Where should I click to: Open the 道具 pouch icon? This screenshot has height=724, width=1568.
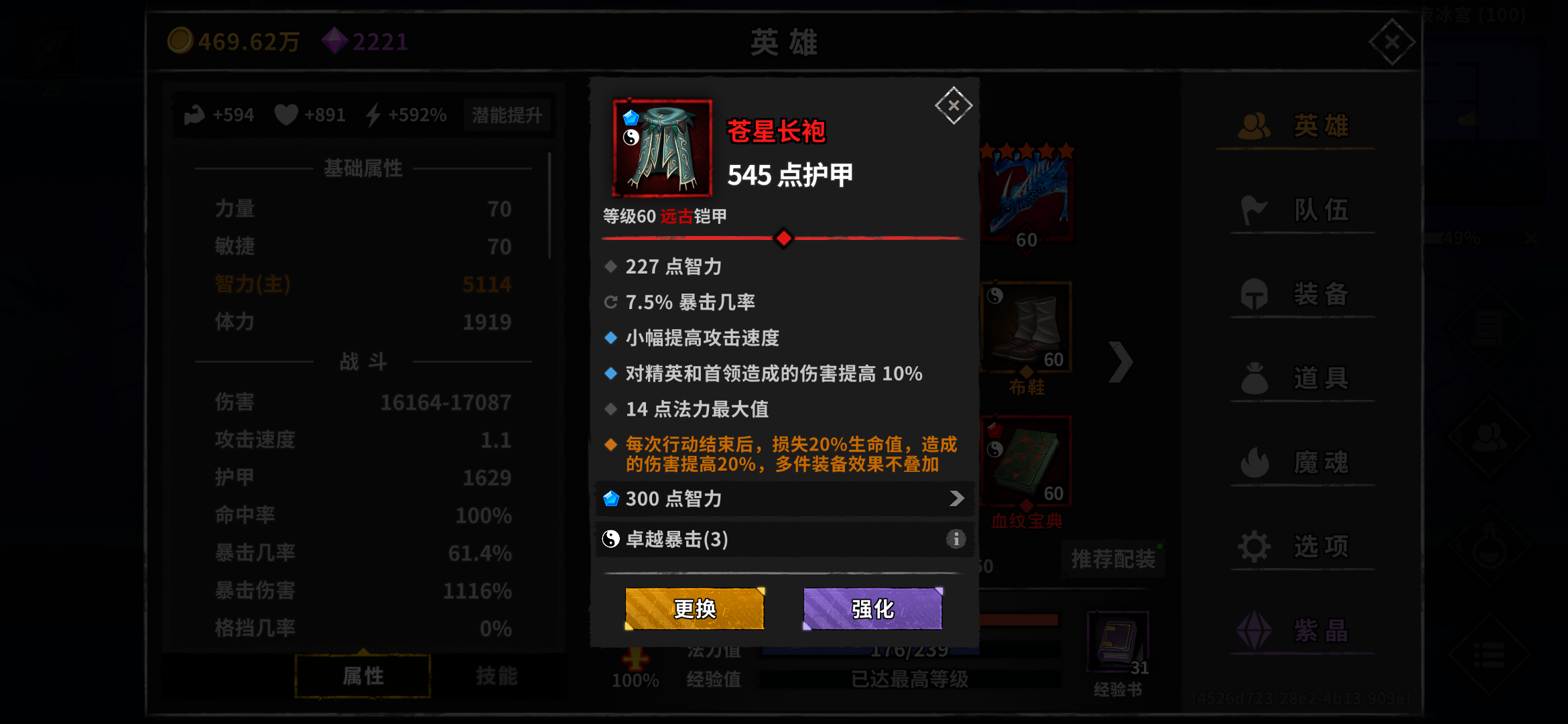1254,378
